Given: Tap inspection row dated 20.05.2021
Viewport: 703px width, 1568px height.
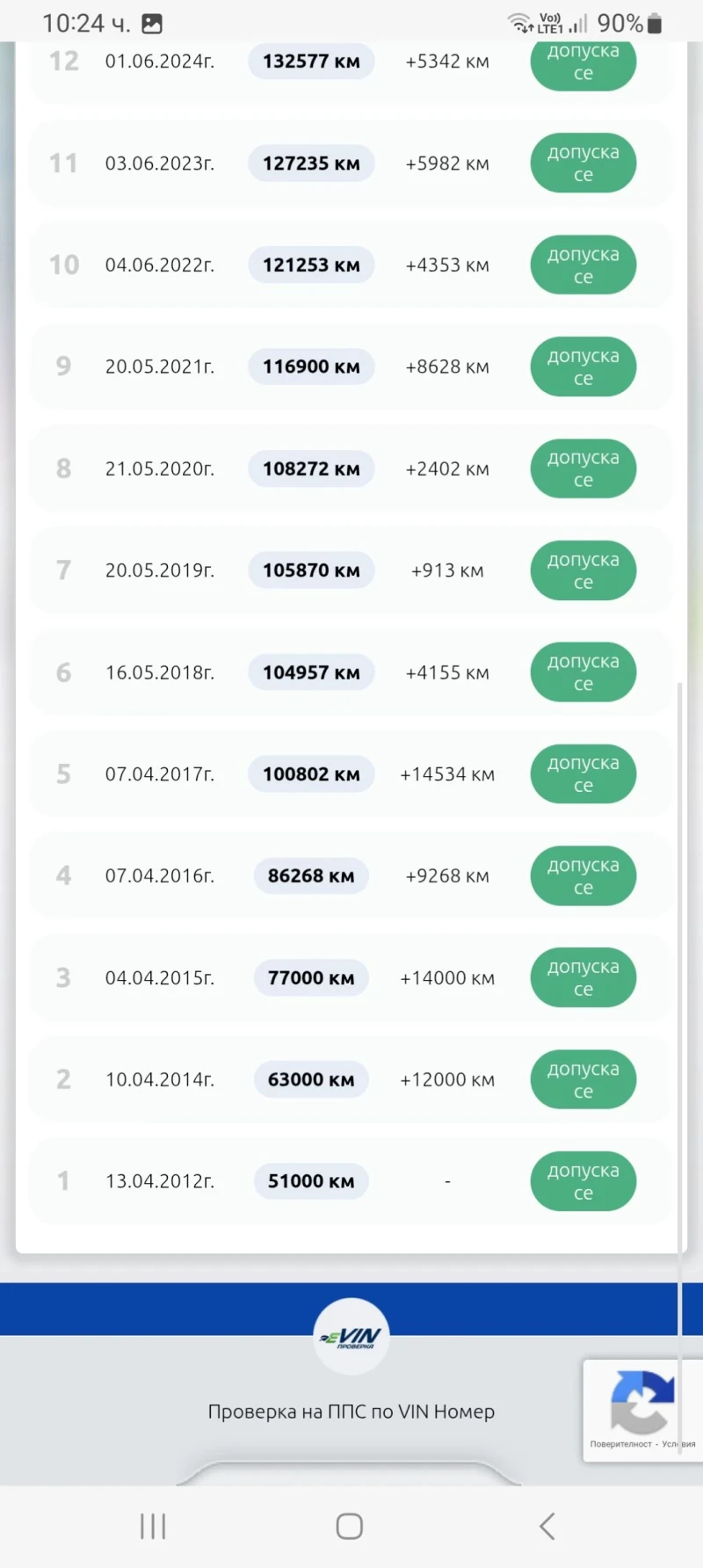Looking at the screenshot, I should pos(351,367).
